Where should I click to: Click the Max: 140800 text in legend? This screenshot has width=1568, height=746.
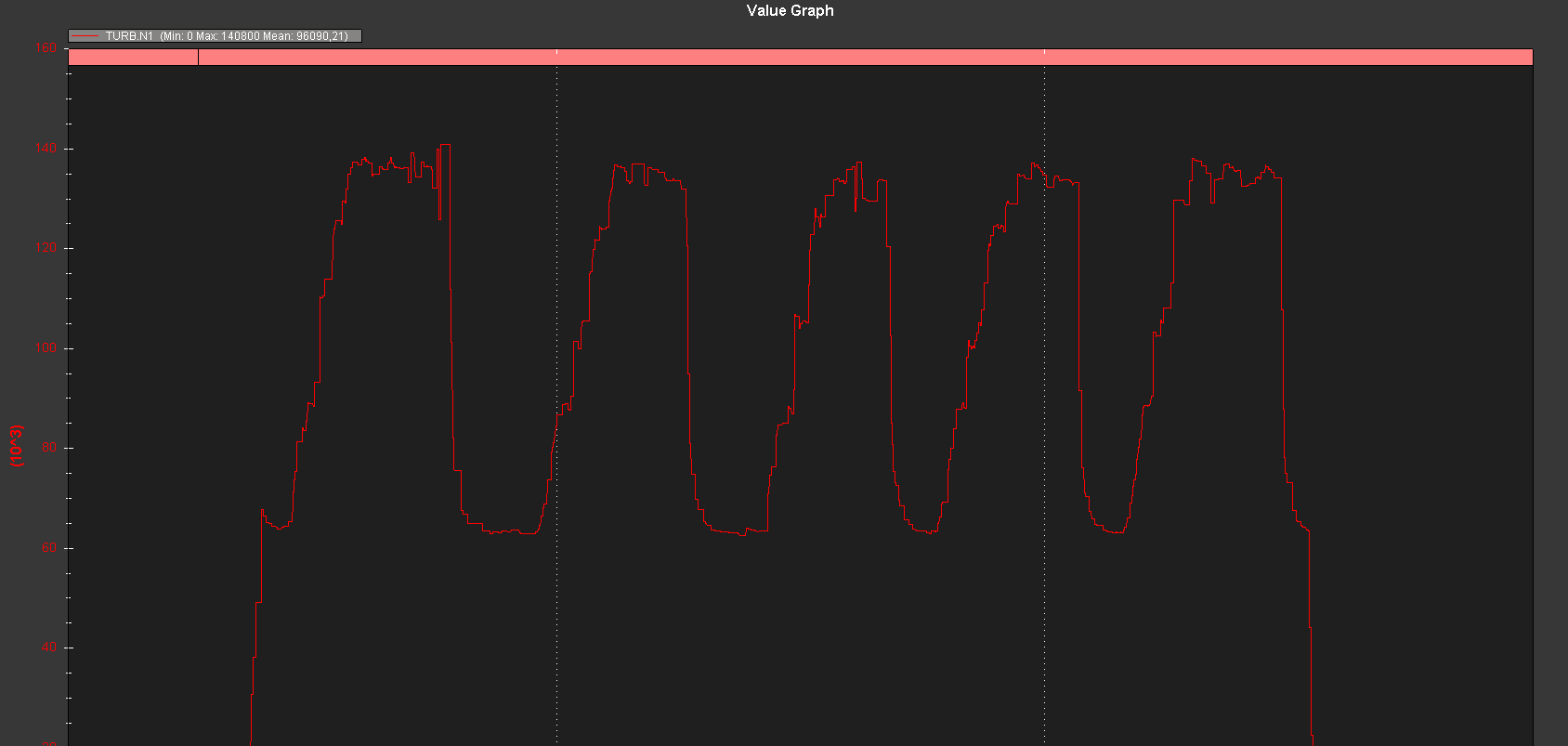click(x=228, y=36)
